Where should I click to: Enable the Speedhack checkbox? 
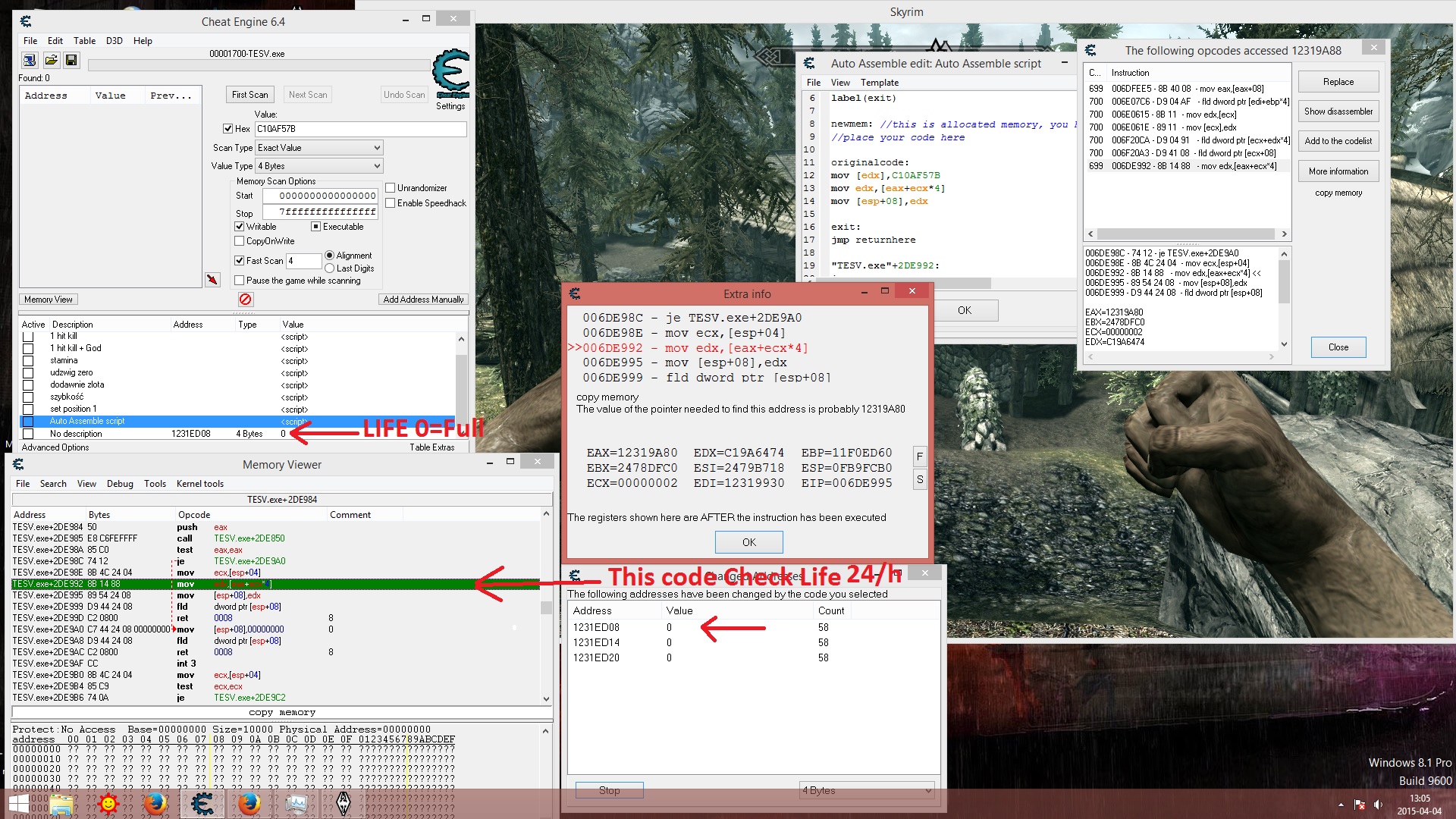[x=391, y=203]
